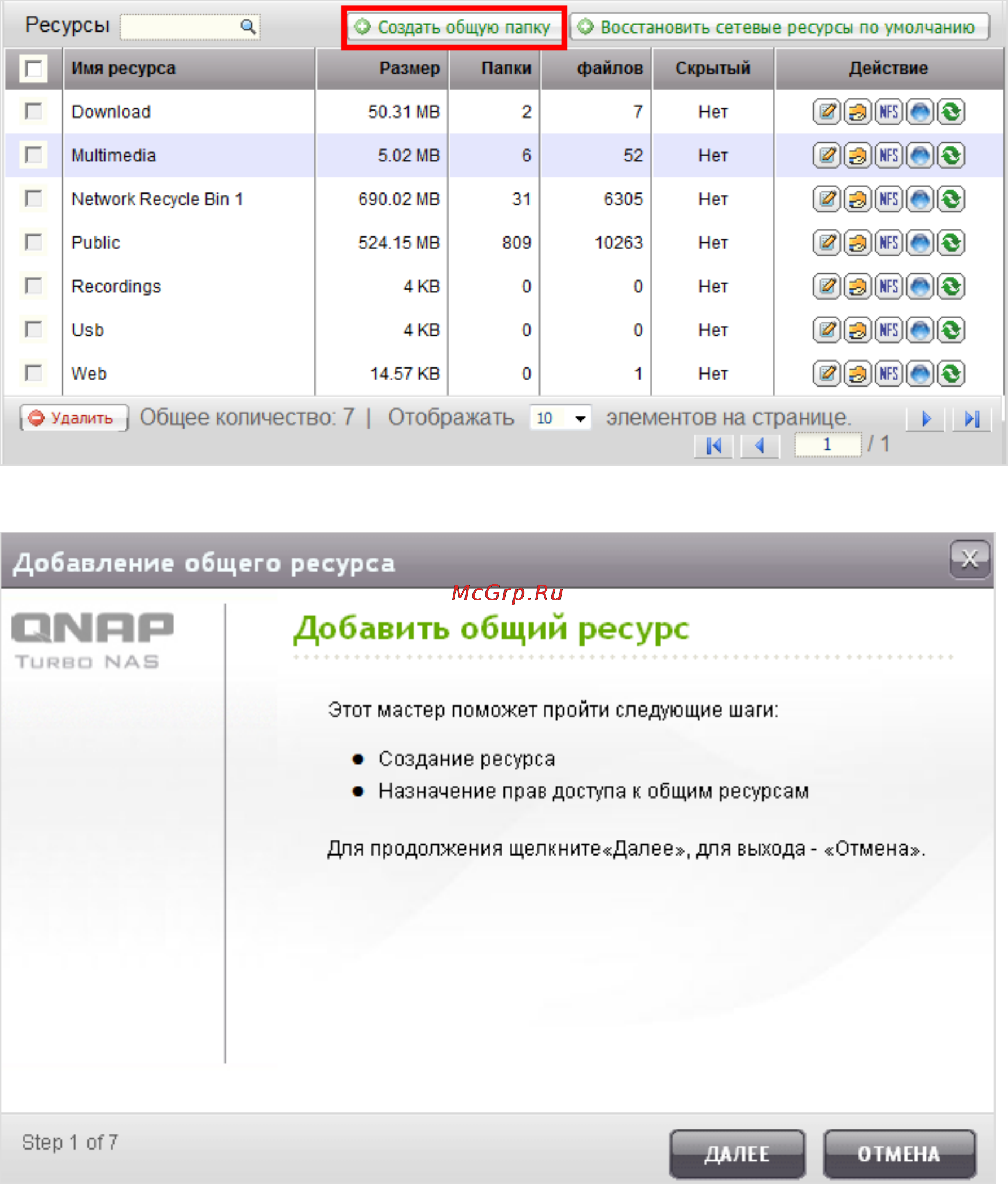Edit properties of Network Recycle Bin 1
This screenshot has width=1008, height=1184.
[826, 199]
